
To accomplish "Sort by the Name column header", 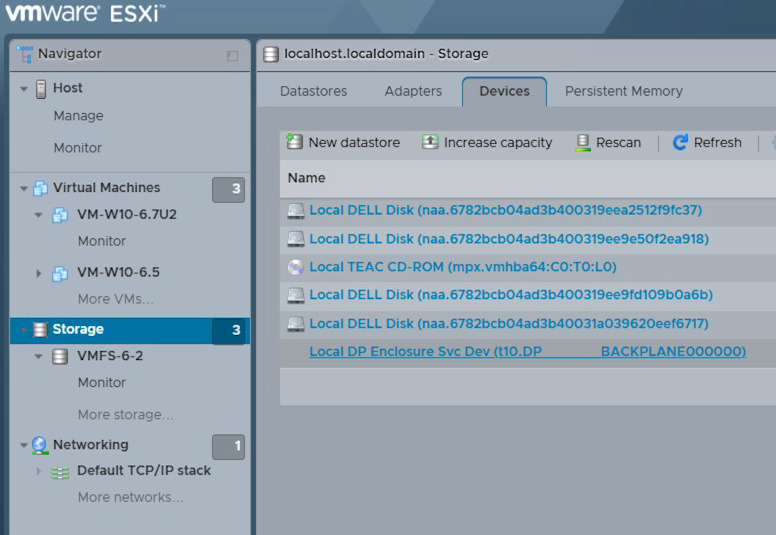I will 306,178.
